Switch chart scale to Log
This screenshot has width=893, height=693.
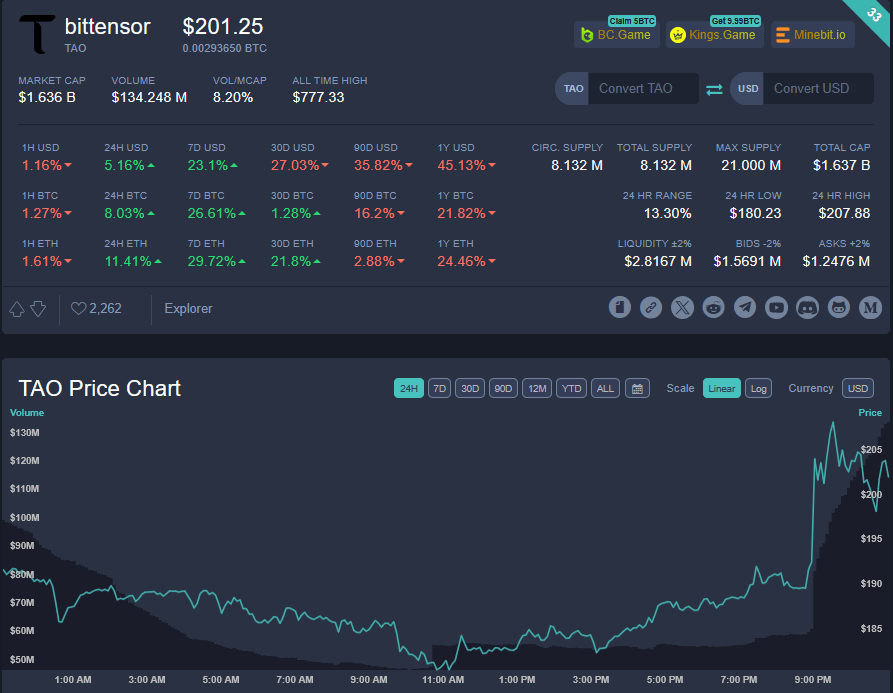(x=758, y=388)
